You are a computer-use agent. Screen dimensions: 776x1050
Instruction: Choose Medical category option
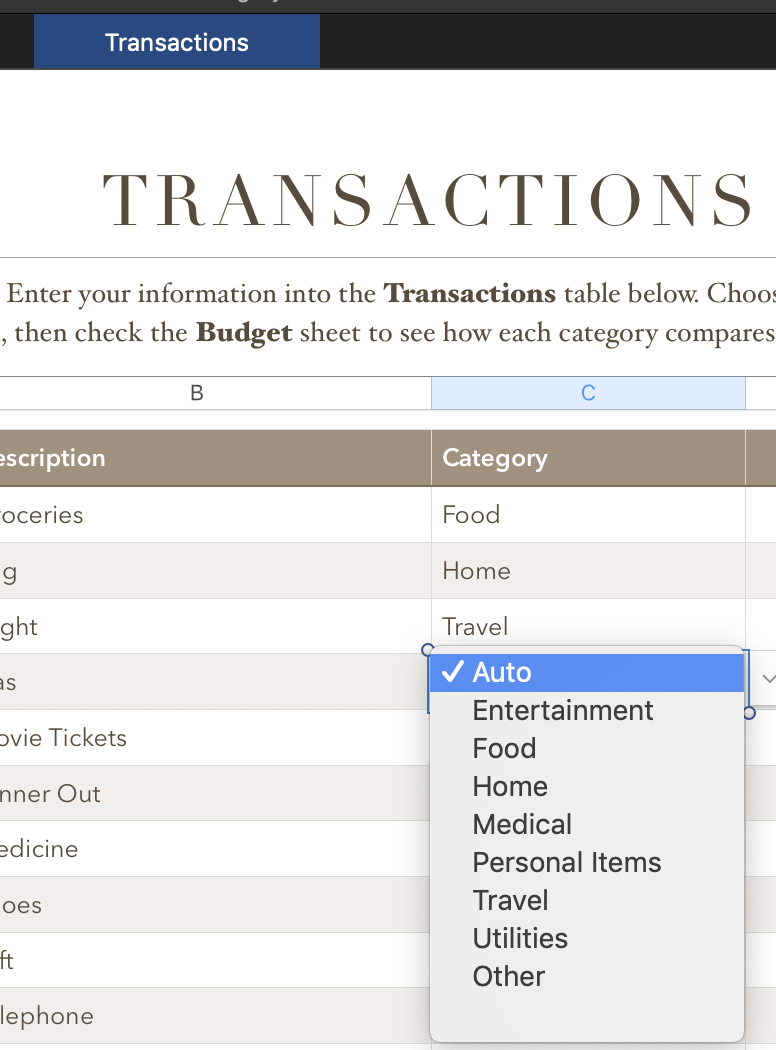(x=522, y=824)
